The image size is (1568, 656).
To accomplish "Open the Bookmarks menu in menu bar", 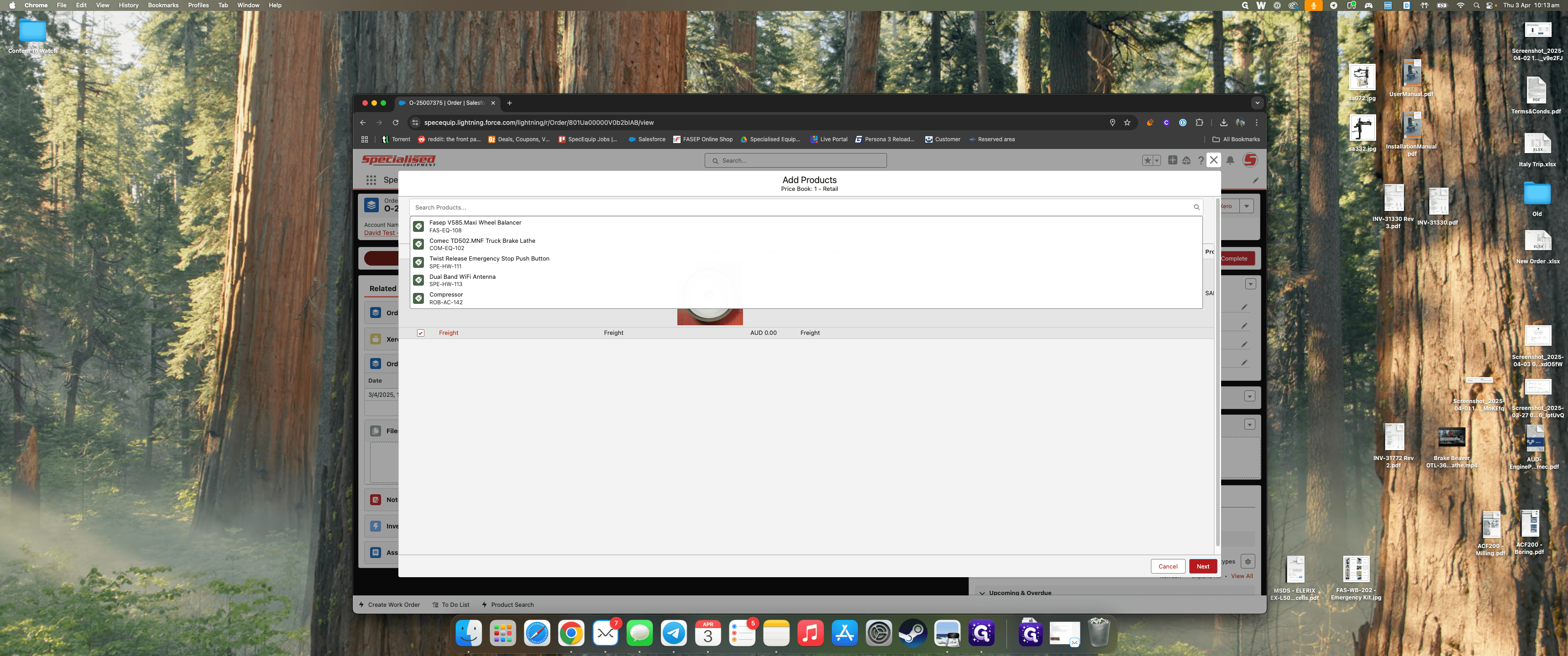I will [163, 5].
